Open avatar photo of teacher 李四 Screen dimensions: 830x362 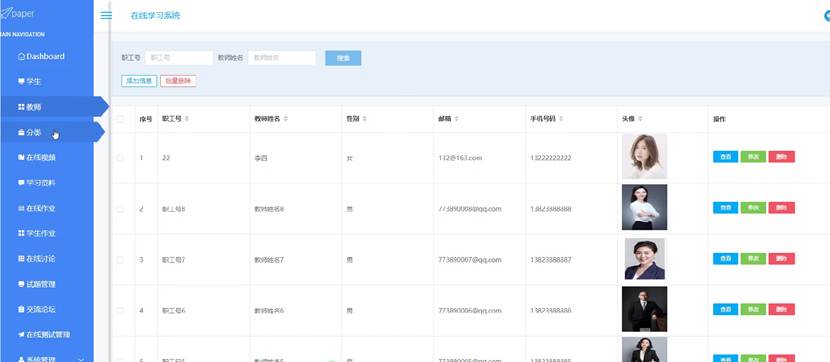pos(644,156)
